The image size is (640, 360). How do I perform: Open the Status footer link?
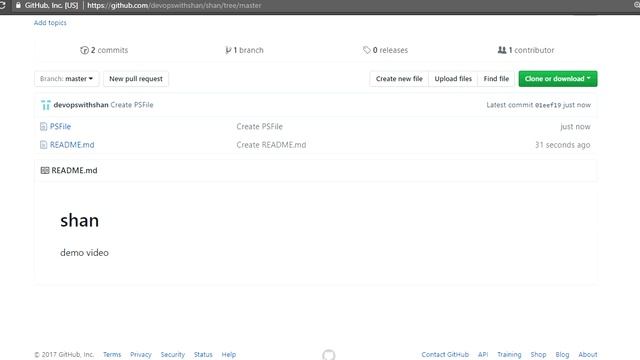click(203, 355)
